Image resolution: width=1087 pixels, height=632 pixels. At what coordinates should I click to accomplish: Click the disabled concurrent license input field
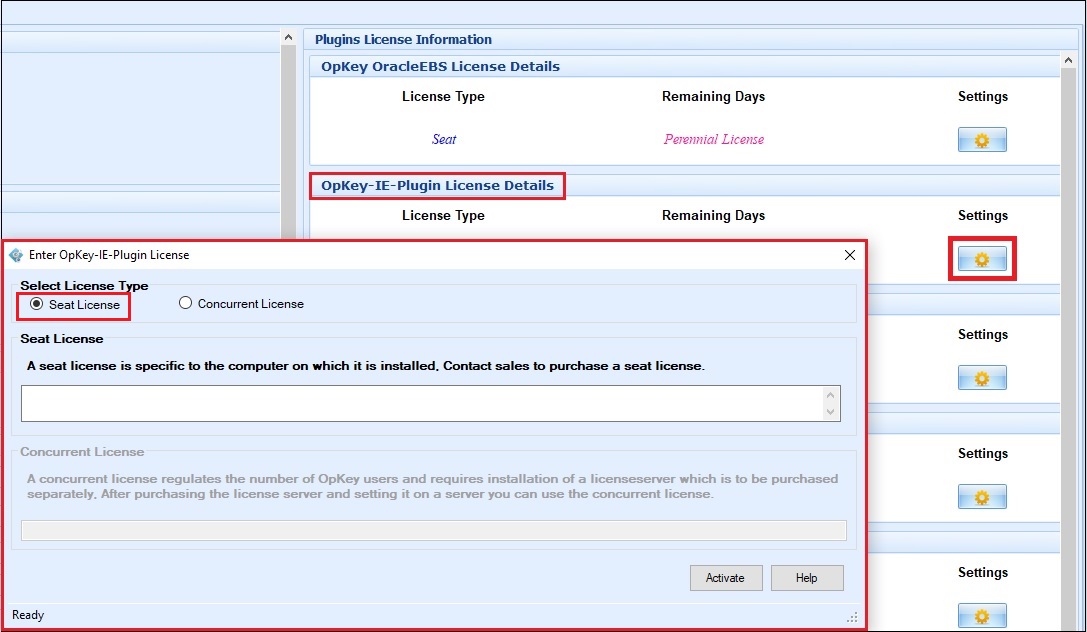point(433,530)
